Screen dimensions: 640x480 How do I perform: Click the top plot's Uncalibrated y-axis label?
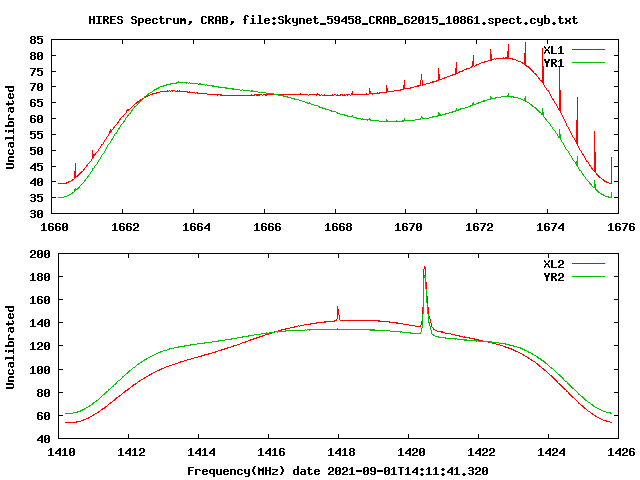tap(10, 127)
